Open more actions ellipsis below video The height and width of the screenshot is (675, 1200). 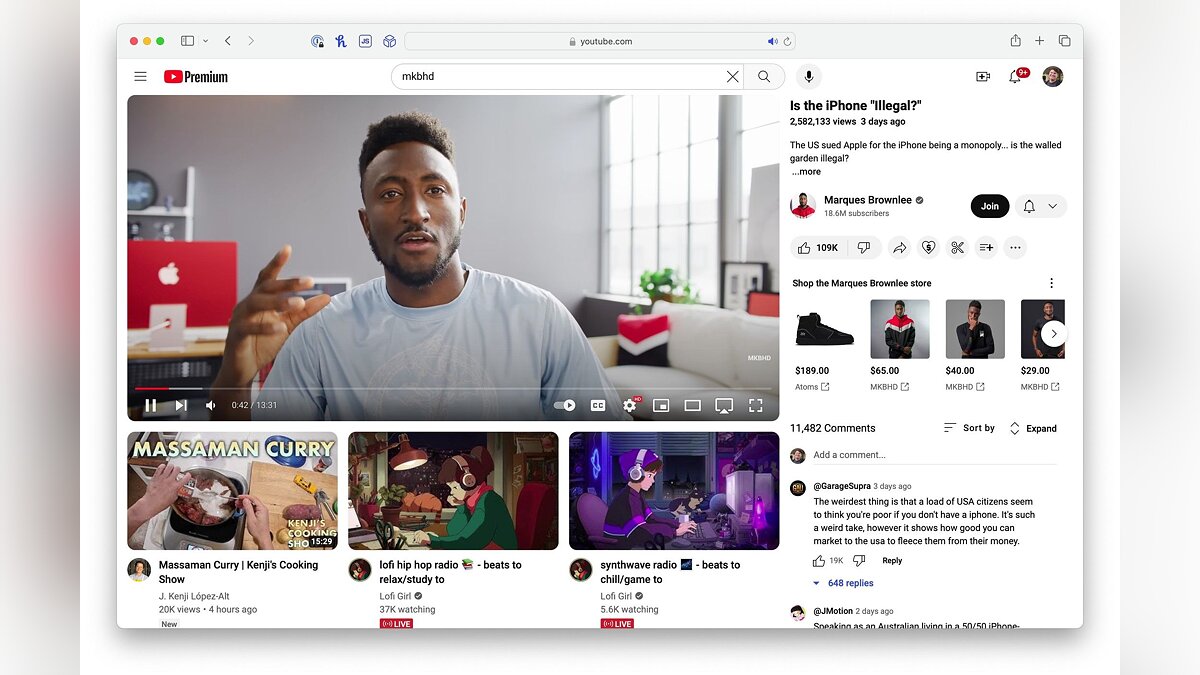coord(1015,247)
